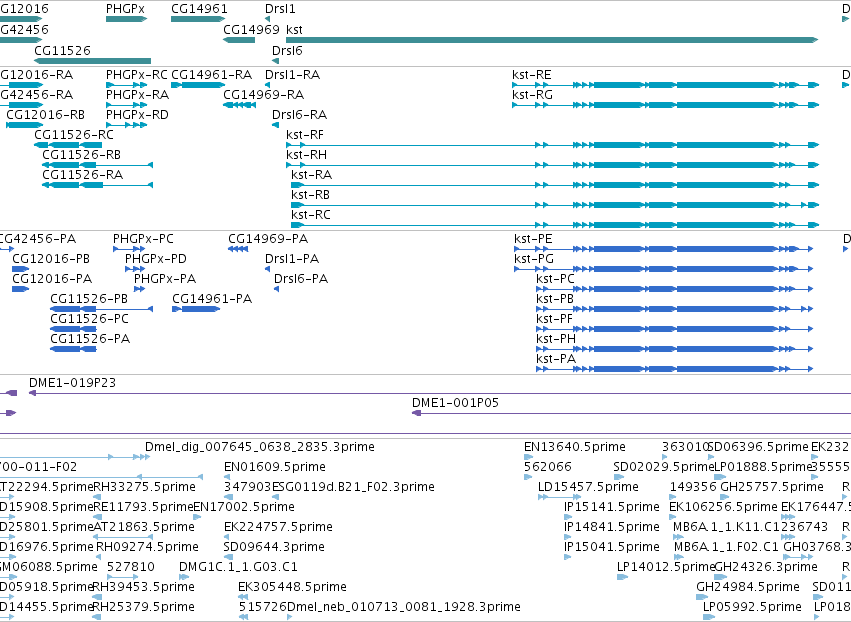Select the IP15141.5prime EST label

(612, 507)
